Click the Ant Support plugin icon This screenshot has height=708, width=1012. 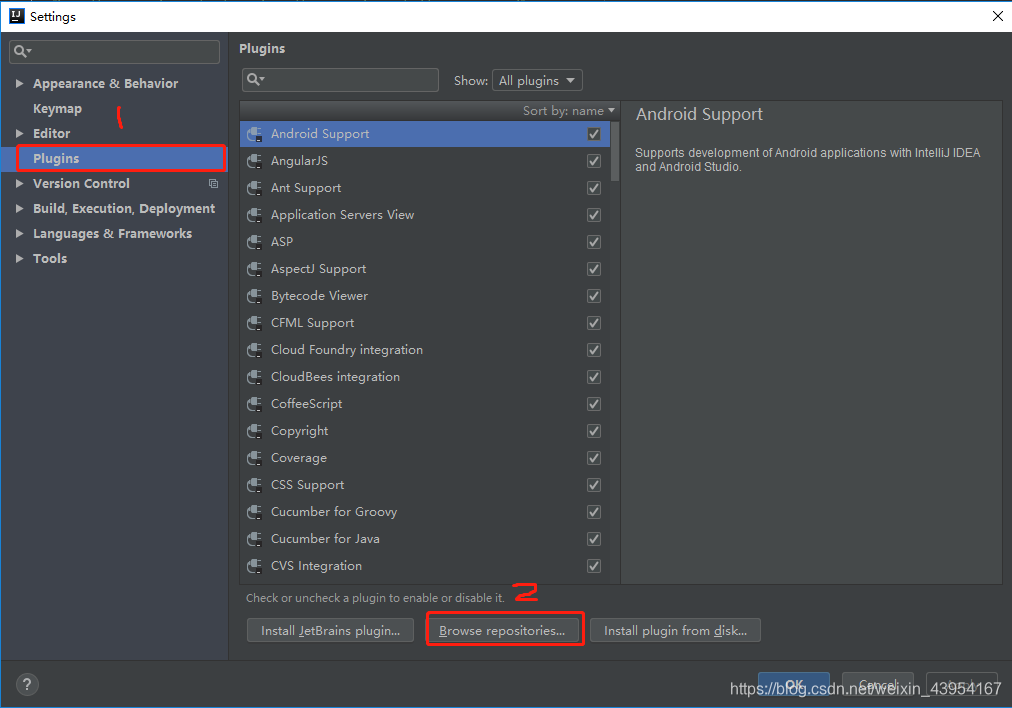pos(255,188)
